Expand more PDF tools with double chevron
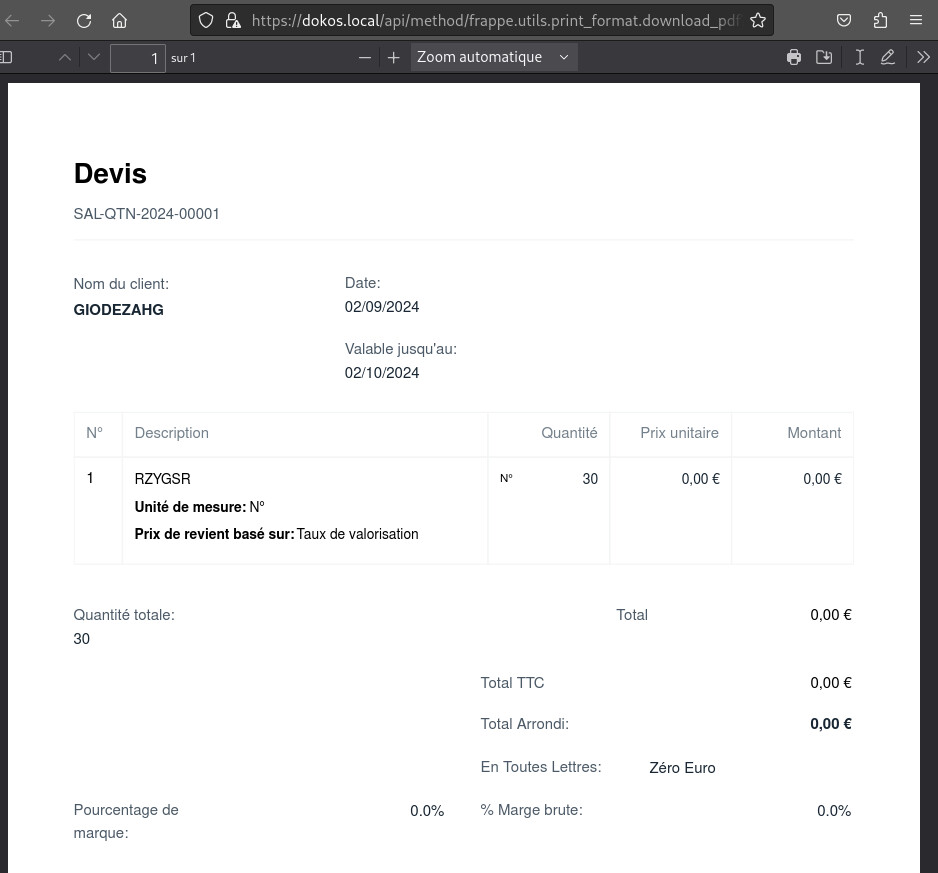Image resolution: width=938 pixels, height=873 pixels. [923, 57]
